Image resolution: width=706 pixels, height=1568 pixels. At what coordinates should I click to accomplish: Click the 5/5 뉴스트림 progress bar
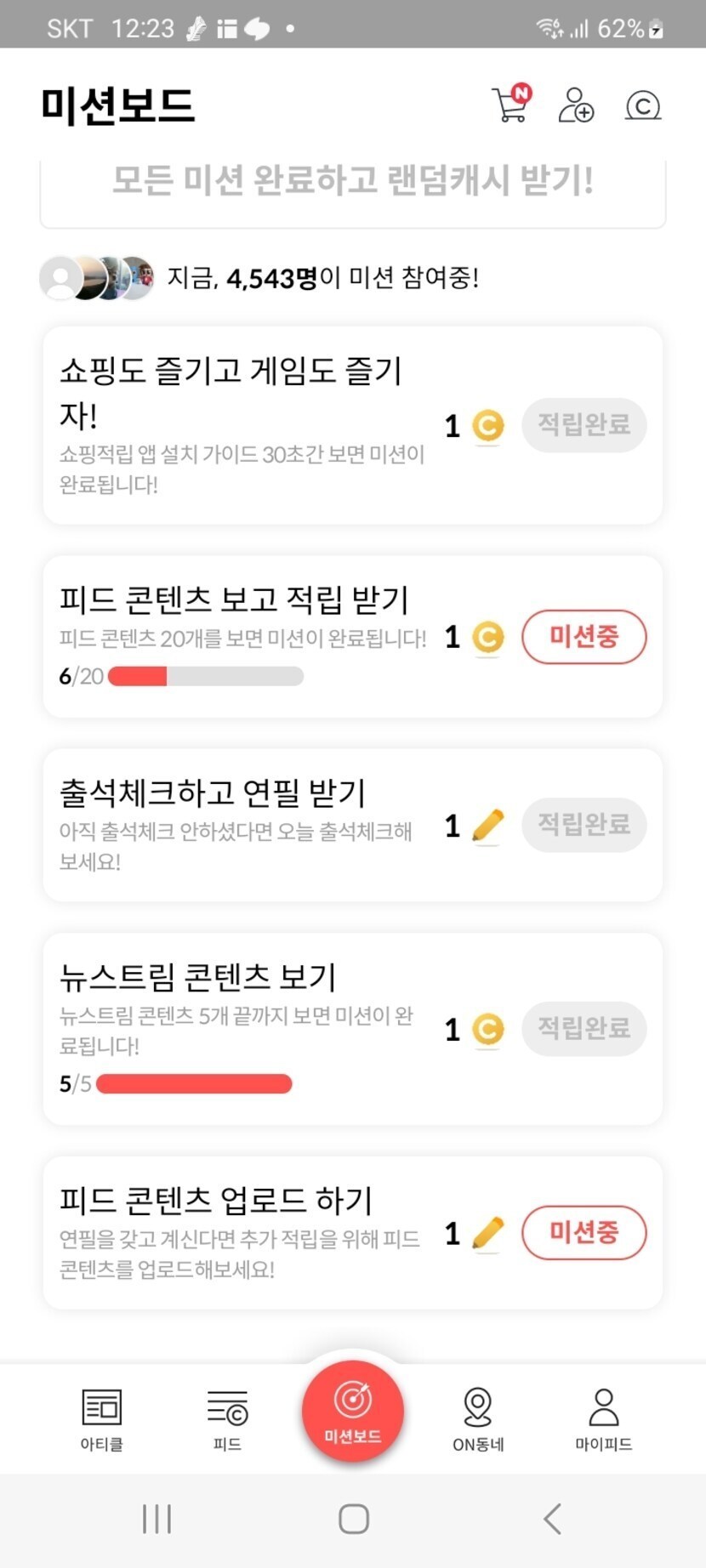tap(194, 1084)
